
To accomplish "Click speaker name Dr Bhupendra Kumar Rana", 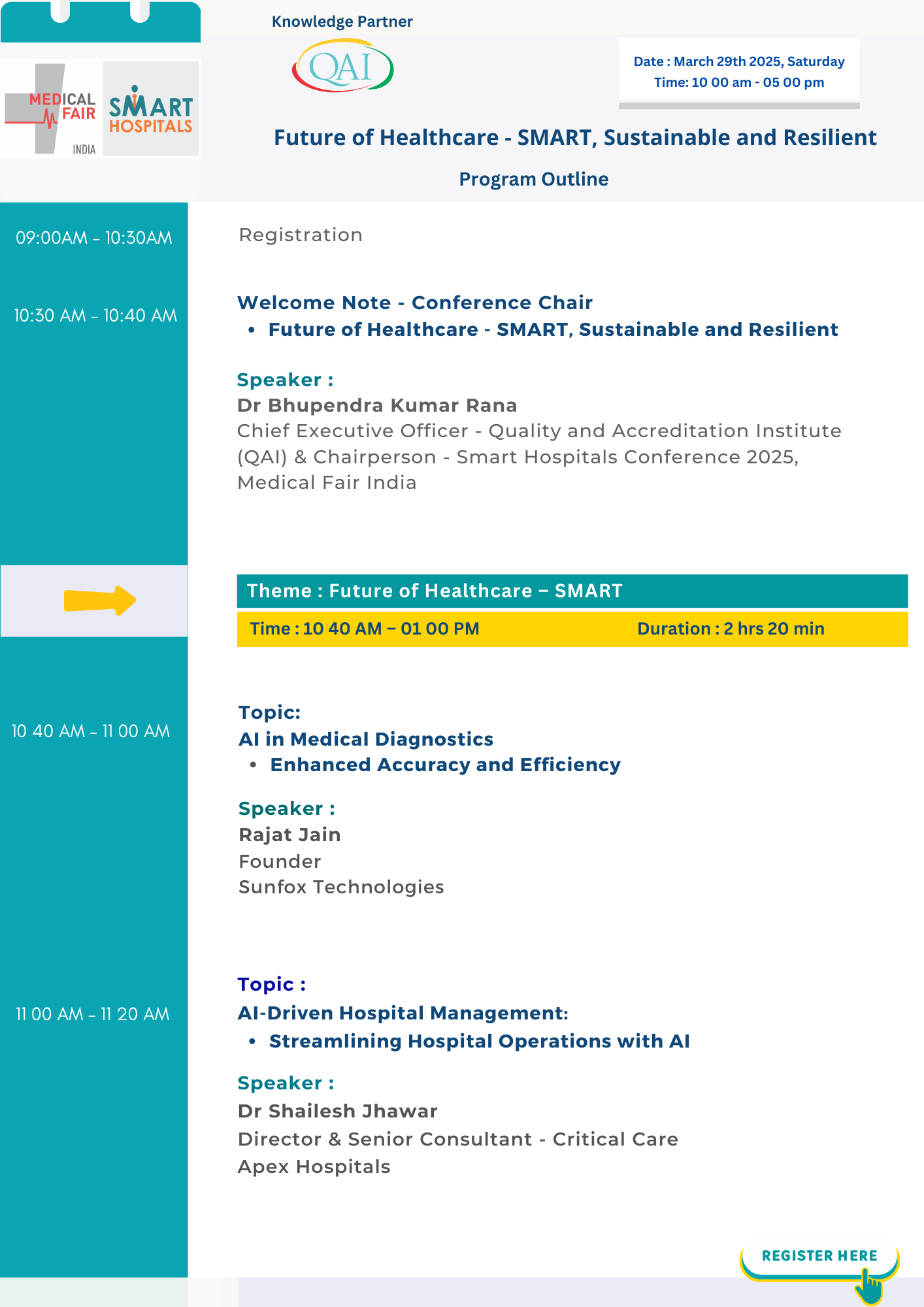I will pyautogui.click(x=377, y=406).
